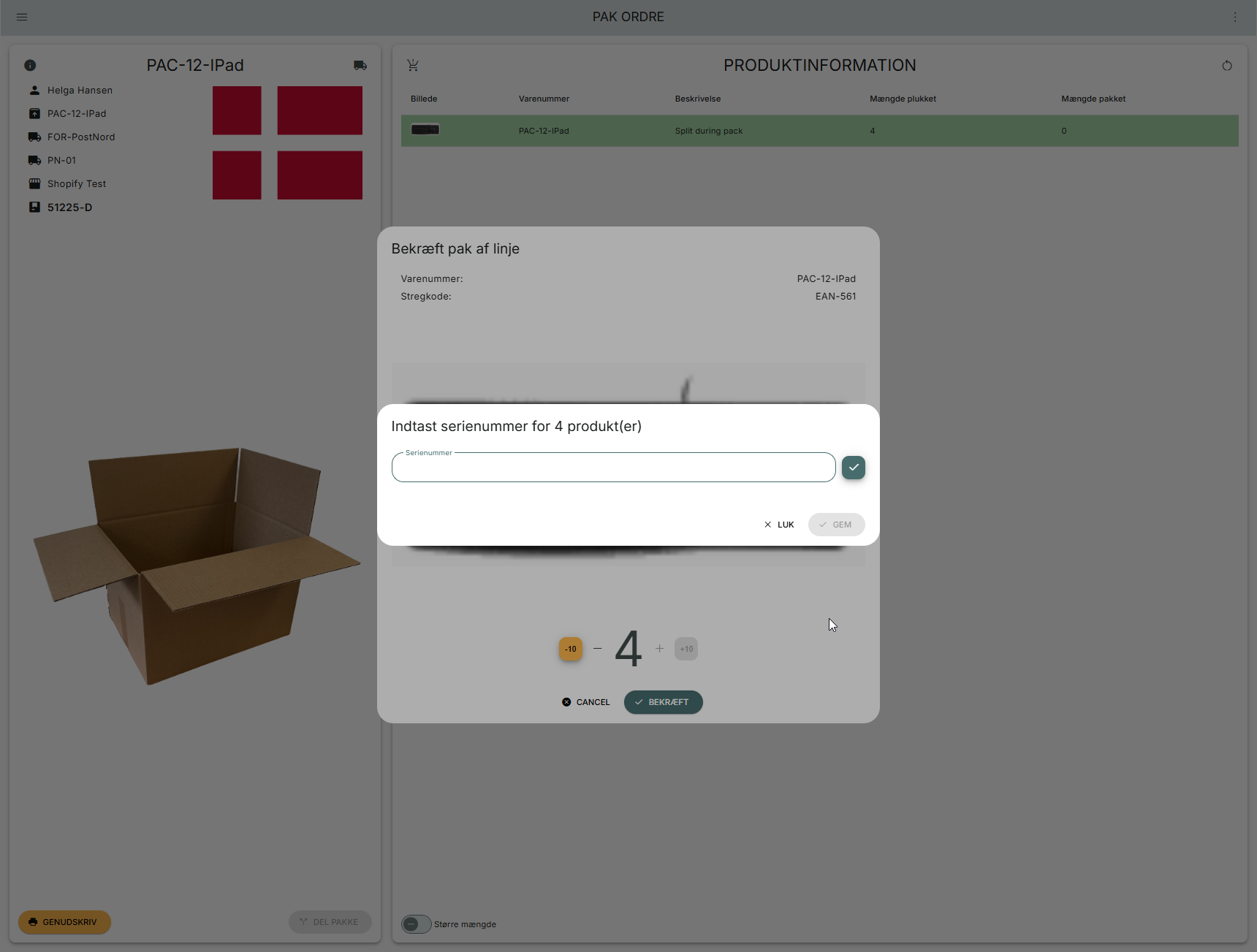The height and width of the screenshot is (952, 1257).
Task: Decrease quantity by one with minus
Action: [598, 649]
